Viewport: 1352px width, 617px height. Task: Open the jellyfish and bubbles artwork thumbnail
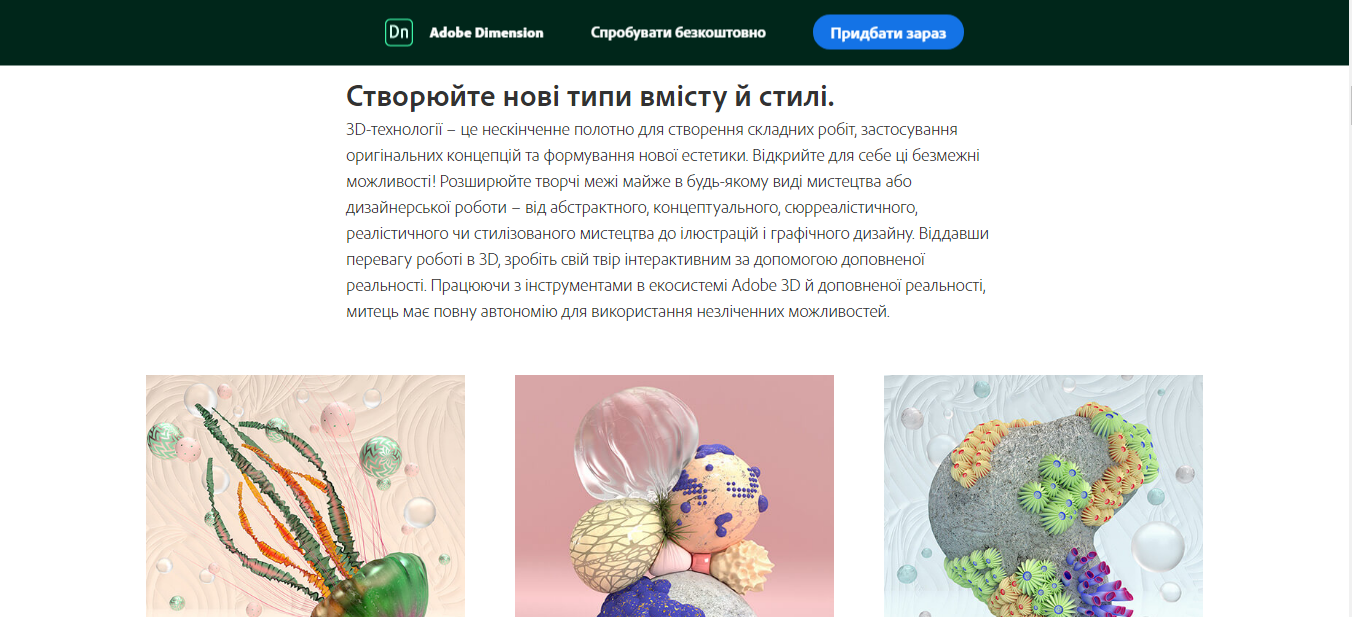[x=305, y=496]
